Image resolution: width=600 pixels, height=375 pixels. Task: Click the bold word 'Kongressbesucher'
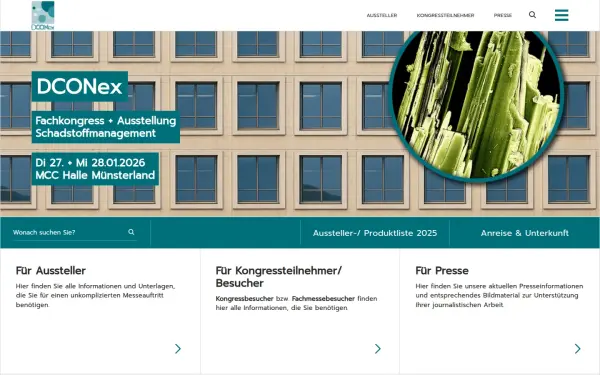point(245,298)
